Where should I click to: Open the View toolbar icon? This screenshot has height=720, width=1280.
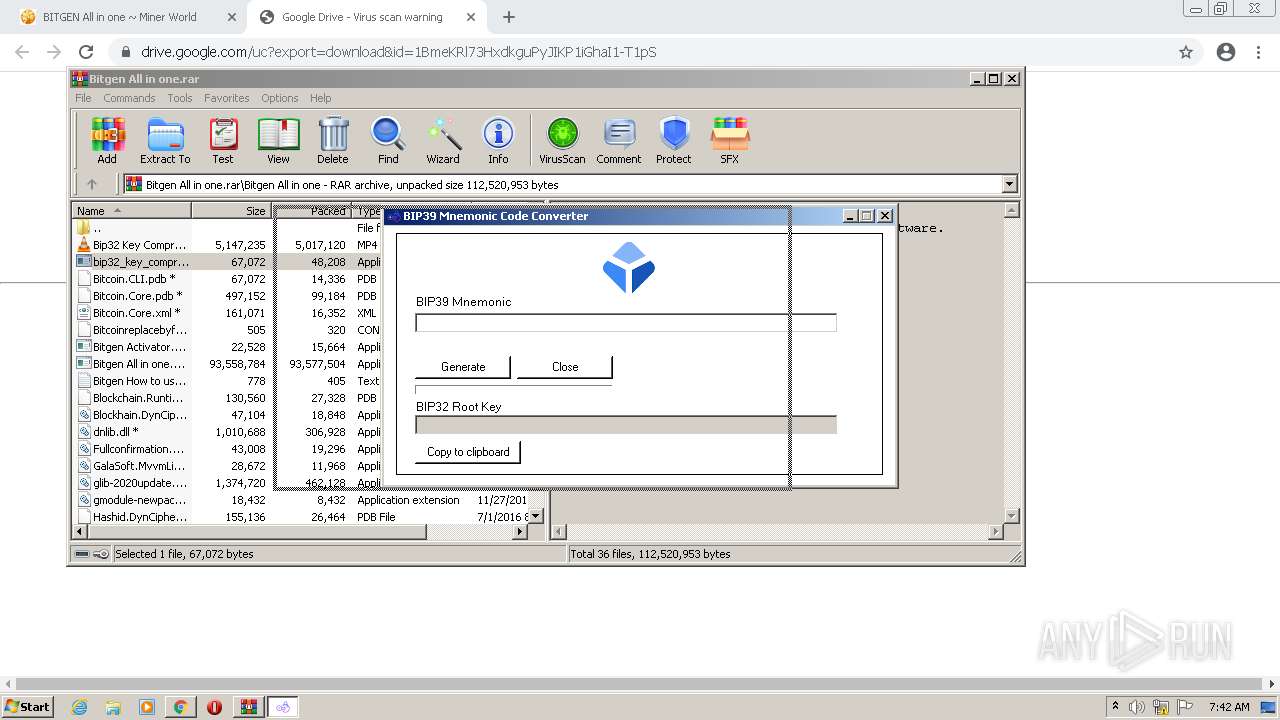278,140
